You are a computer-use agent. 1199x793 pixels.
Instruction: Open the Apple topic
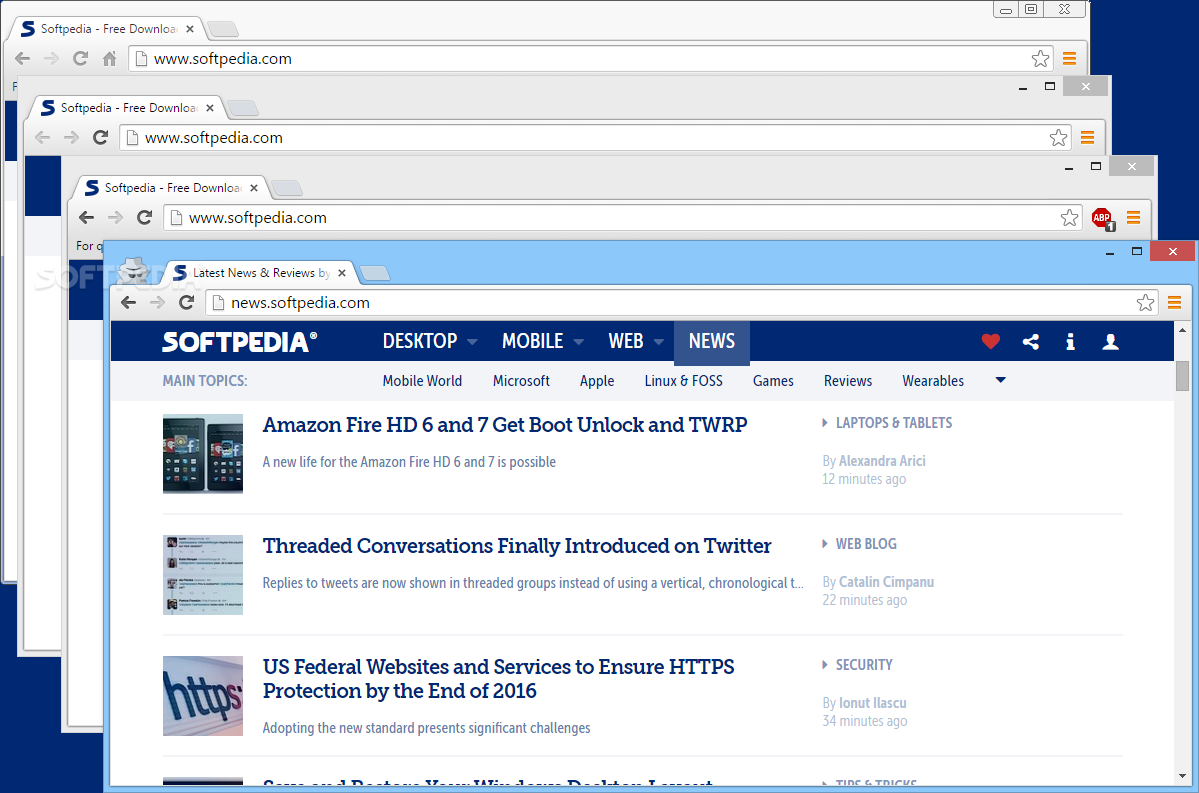point(597,381)
